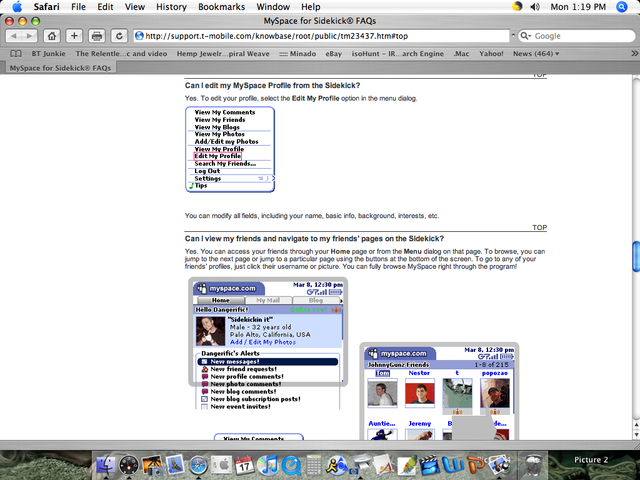Image resolution: width=640 pixels, height=480 pixels.
Task: Click the TOP link above friends question
Action: tap(539, 227)
